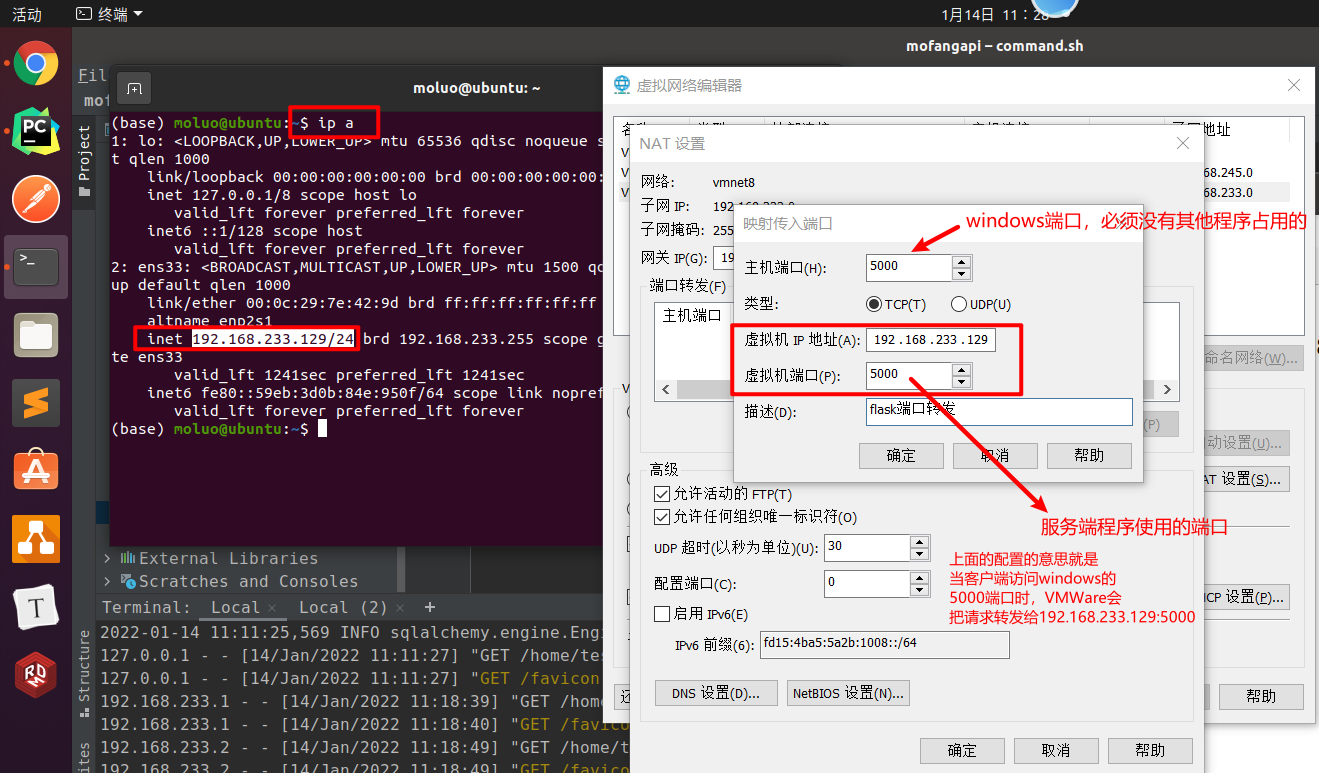Open the clock showing 1月14日
The height and width of the screenshot is (773, 1319).
coord(995,14)
